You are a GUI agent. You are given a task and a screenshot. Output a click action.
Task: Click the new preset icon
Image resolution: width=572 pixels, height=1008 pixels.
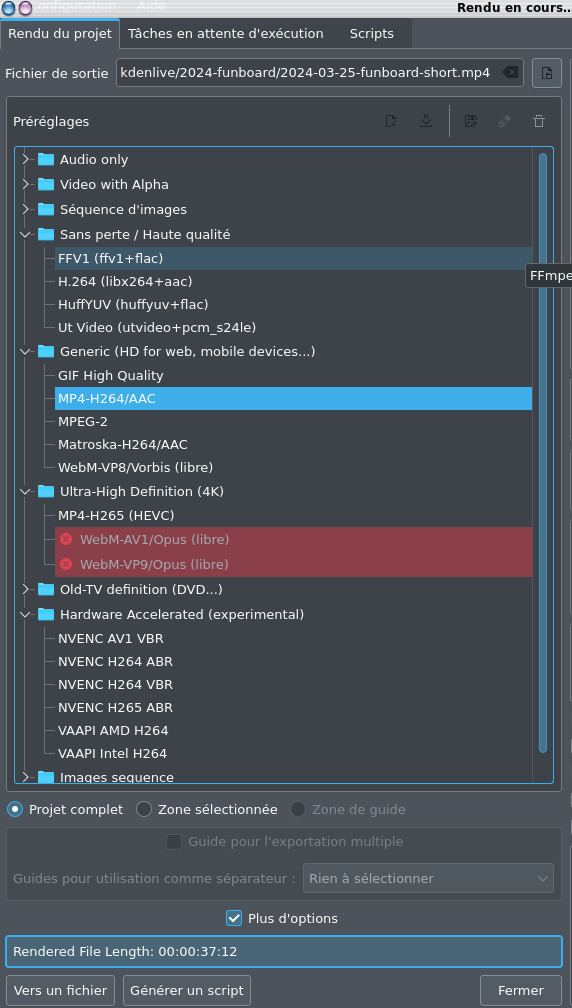[x=391, y=121]
